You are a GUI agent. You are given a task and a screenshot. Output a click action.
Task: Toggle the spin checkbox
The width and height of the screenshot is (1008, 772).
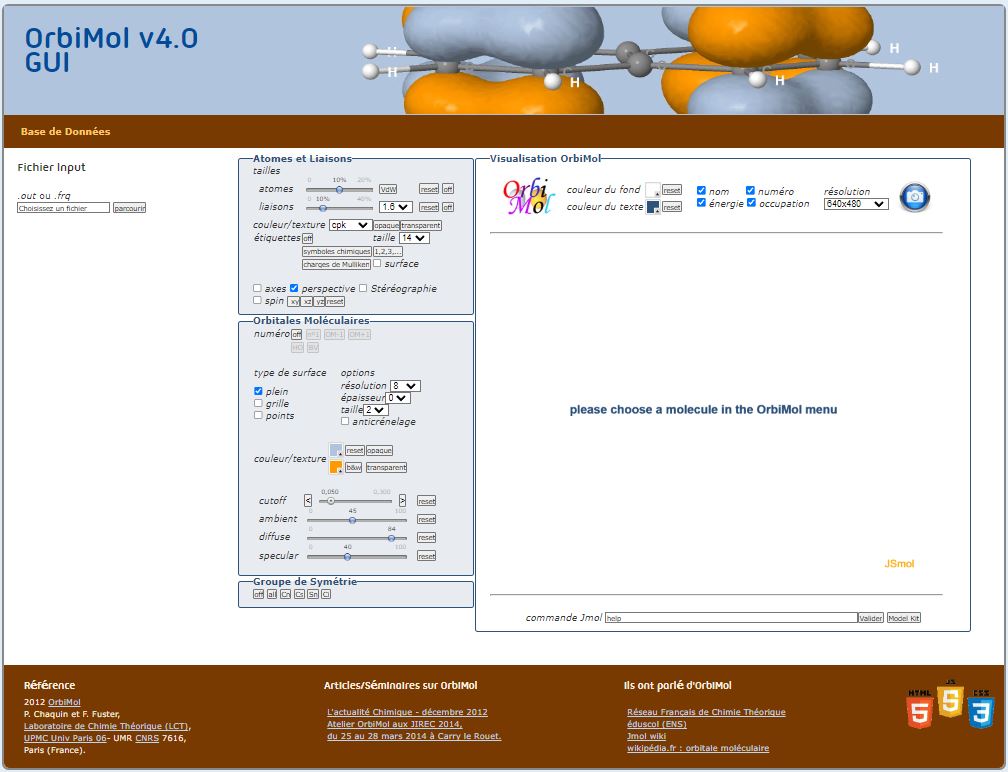coord(257,300)
